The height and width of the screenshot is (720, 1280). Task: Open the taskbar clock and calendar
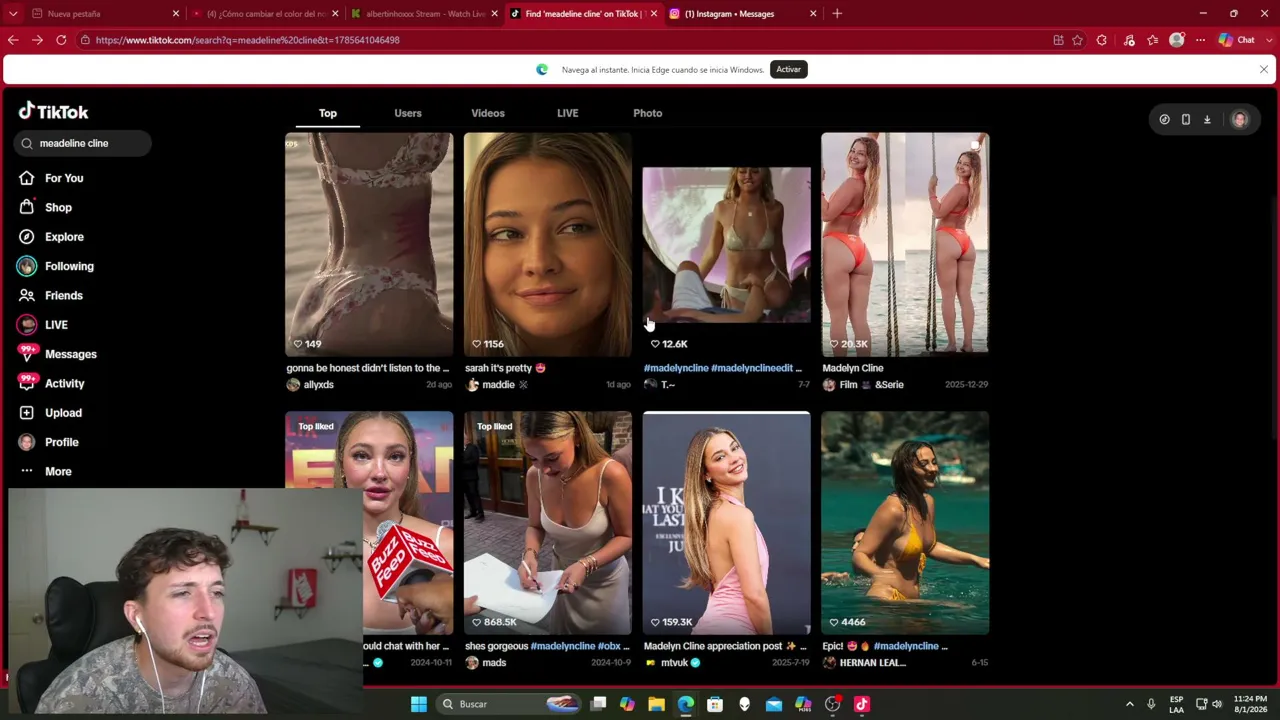[x=1250, y=704]
